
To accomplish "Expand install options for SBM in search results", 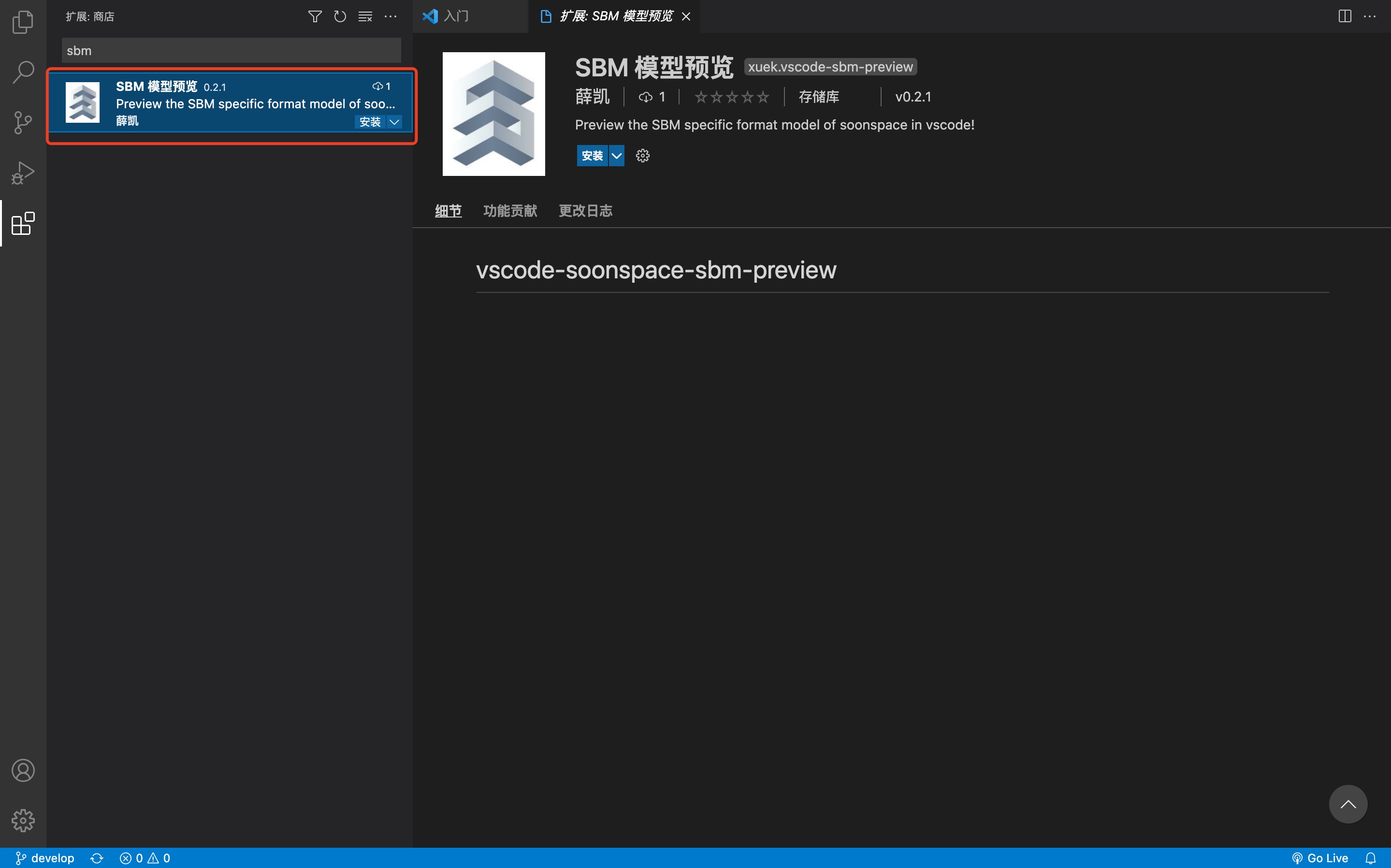I will [394, 122].
